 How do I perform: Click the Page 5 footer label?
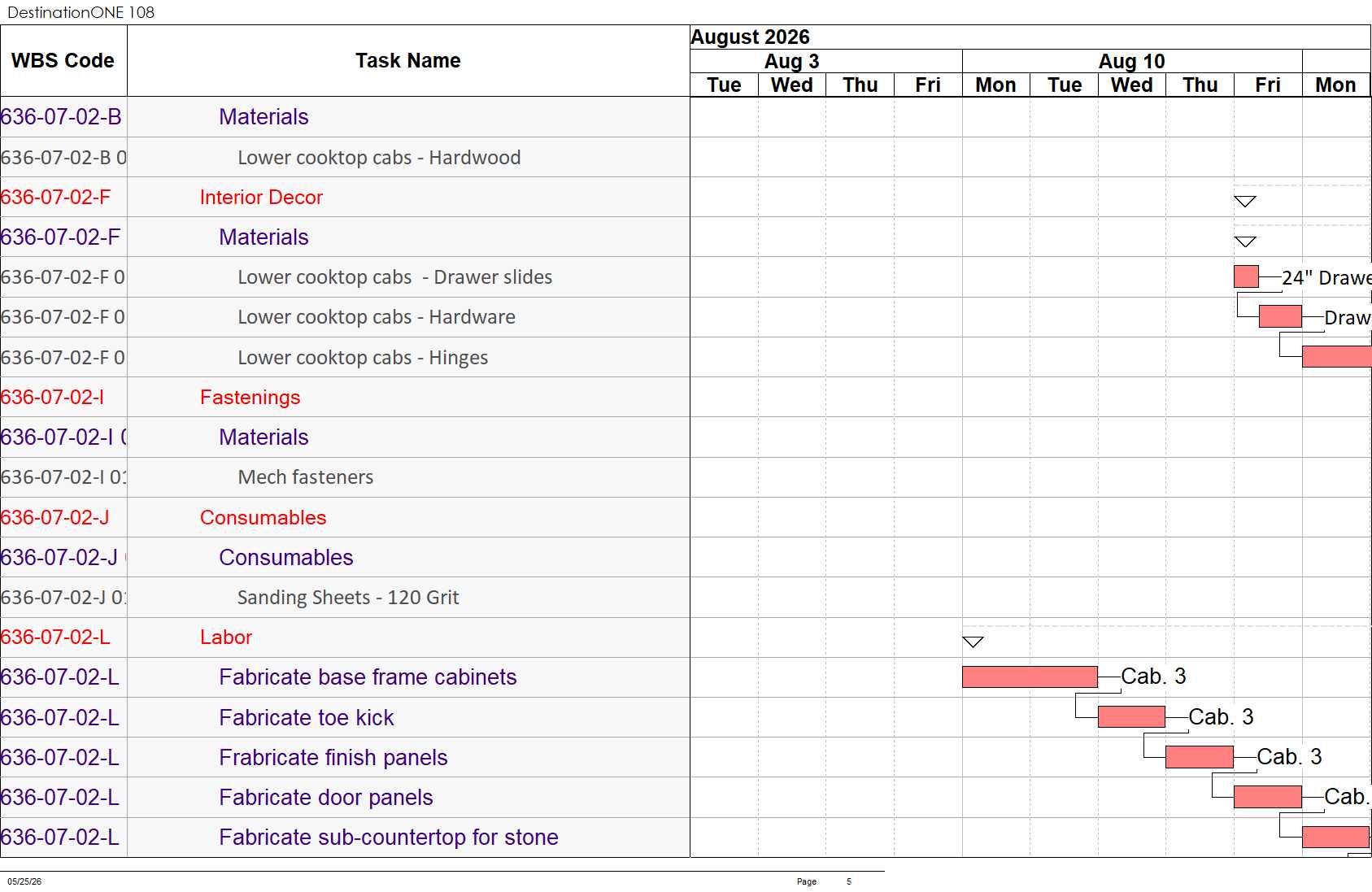coord(824,881)
